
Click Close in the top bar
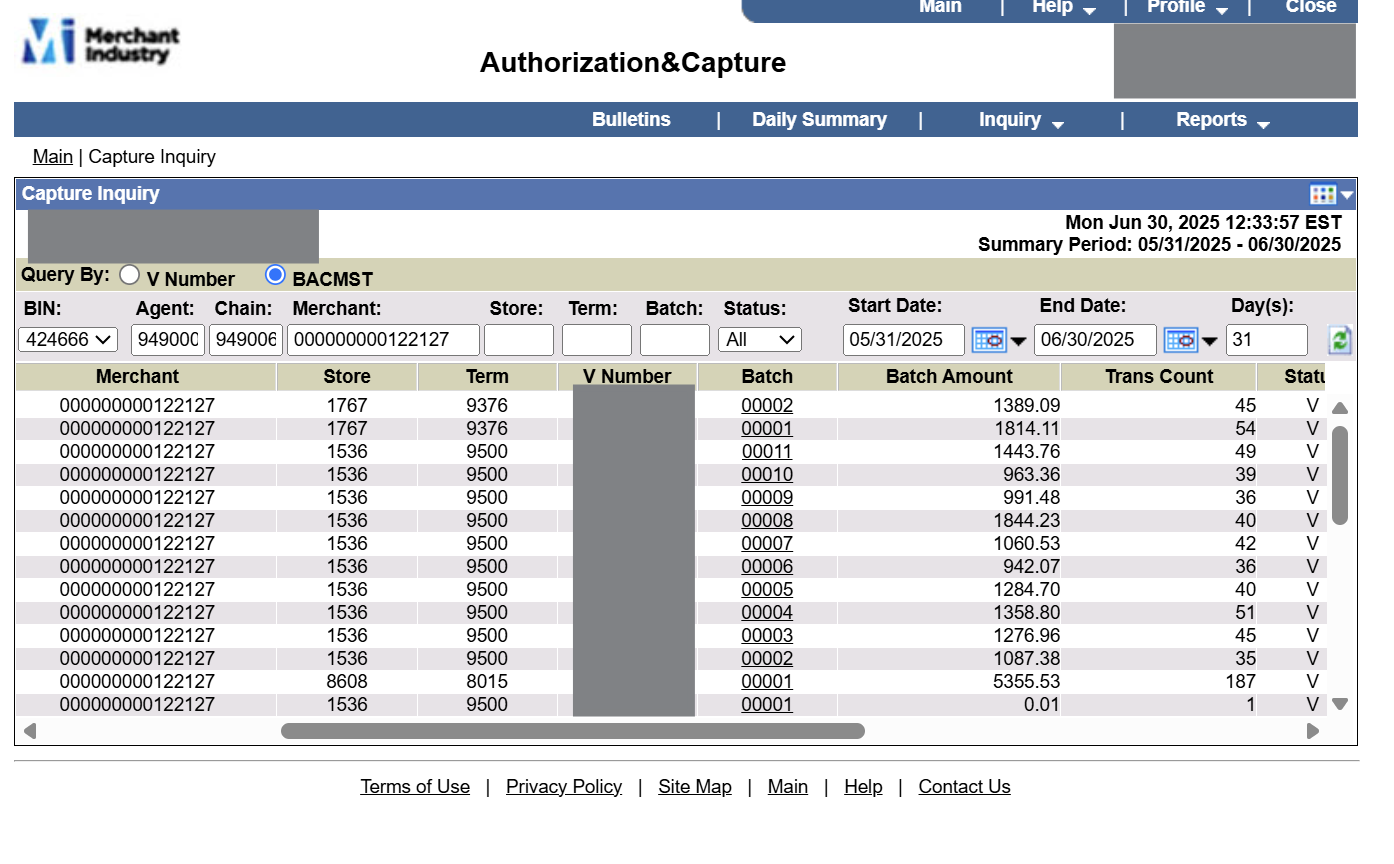(1311, 7)
